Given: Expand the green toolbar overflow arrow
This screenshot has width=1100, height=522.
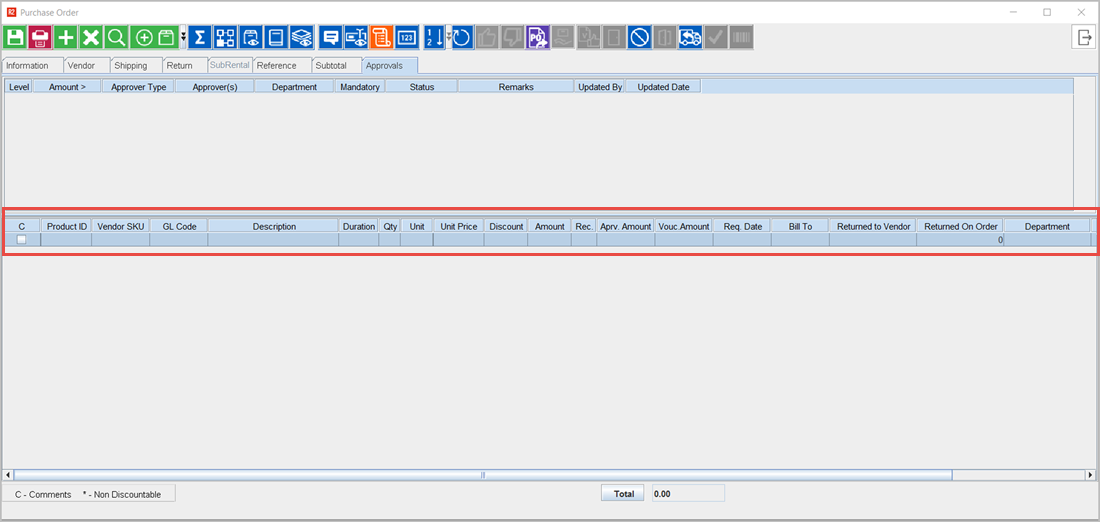Looking at the screenshot, I should (183, 38).
